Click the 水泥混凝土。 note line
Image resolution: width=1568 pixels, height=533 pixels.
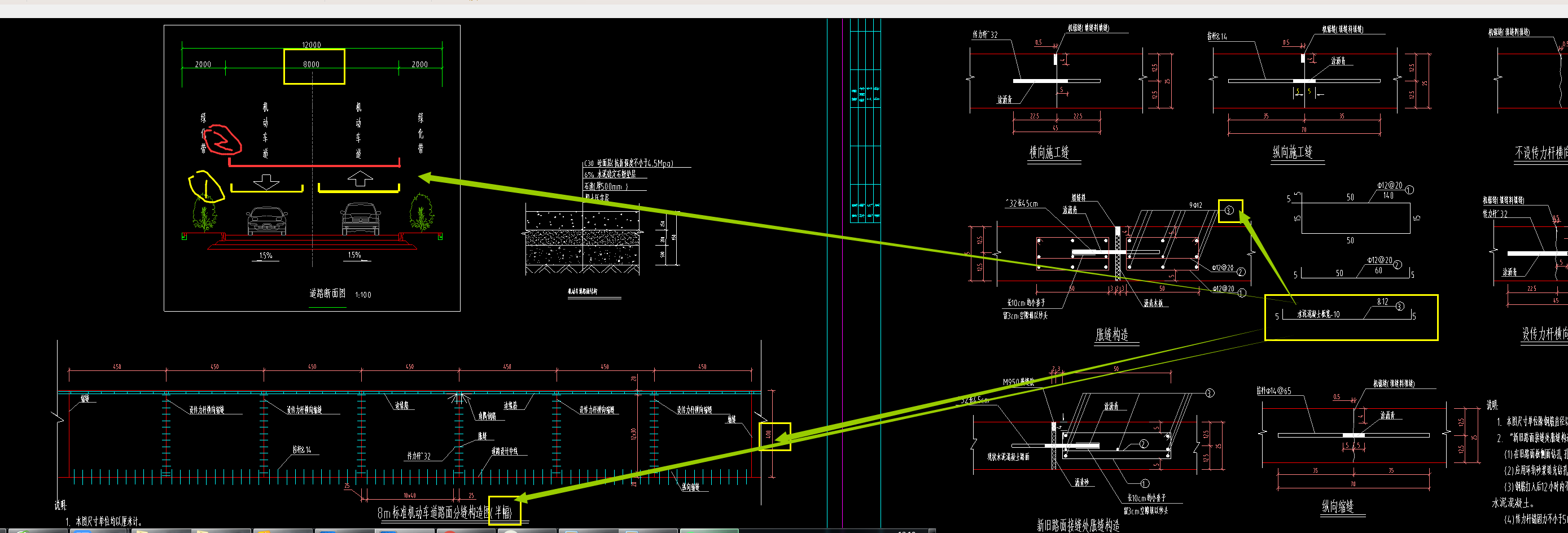pos(1513,503)
